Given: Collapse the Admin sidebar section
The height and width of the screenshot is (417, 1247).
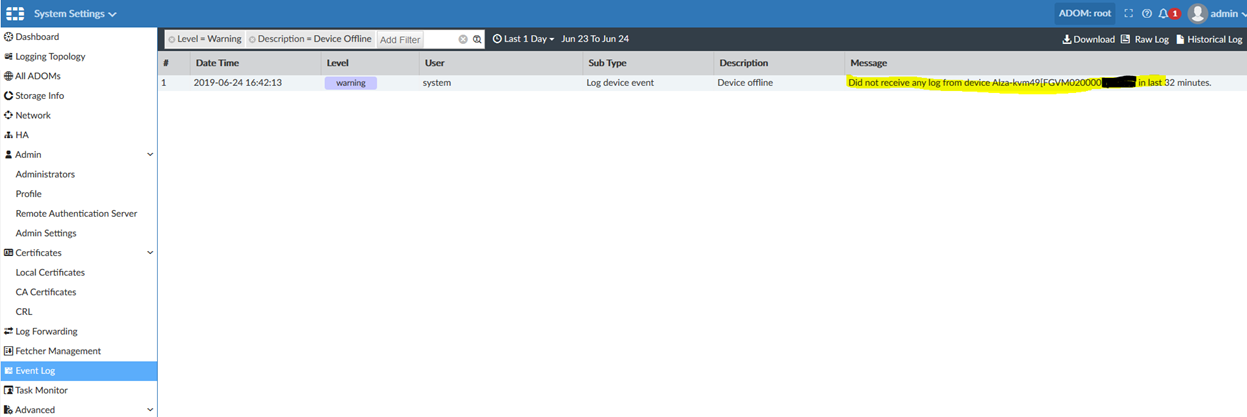Looking at the screenshot, I should pos(150,155).
